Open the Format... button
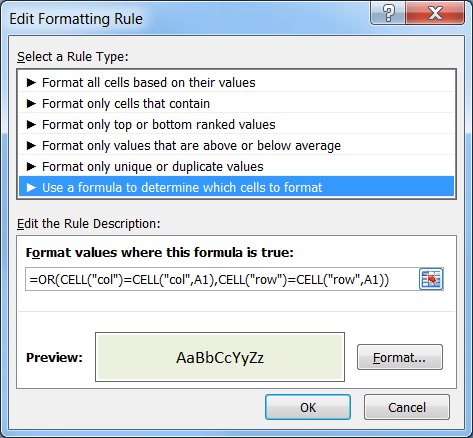473x438 pixels. [x=400, y=357]
